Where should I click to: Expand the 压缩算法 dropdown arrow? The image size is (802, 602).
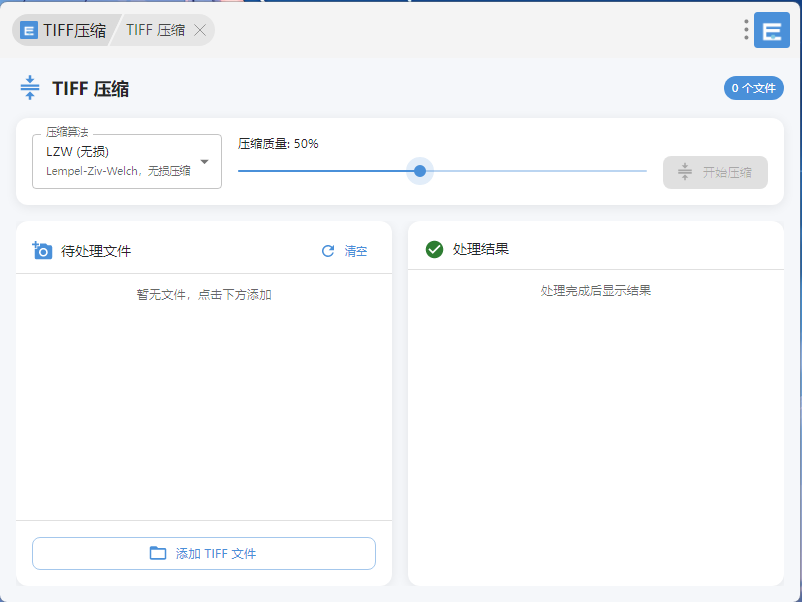click(x=204, y=162)
